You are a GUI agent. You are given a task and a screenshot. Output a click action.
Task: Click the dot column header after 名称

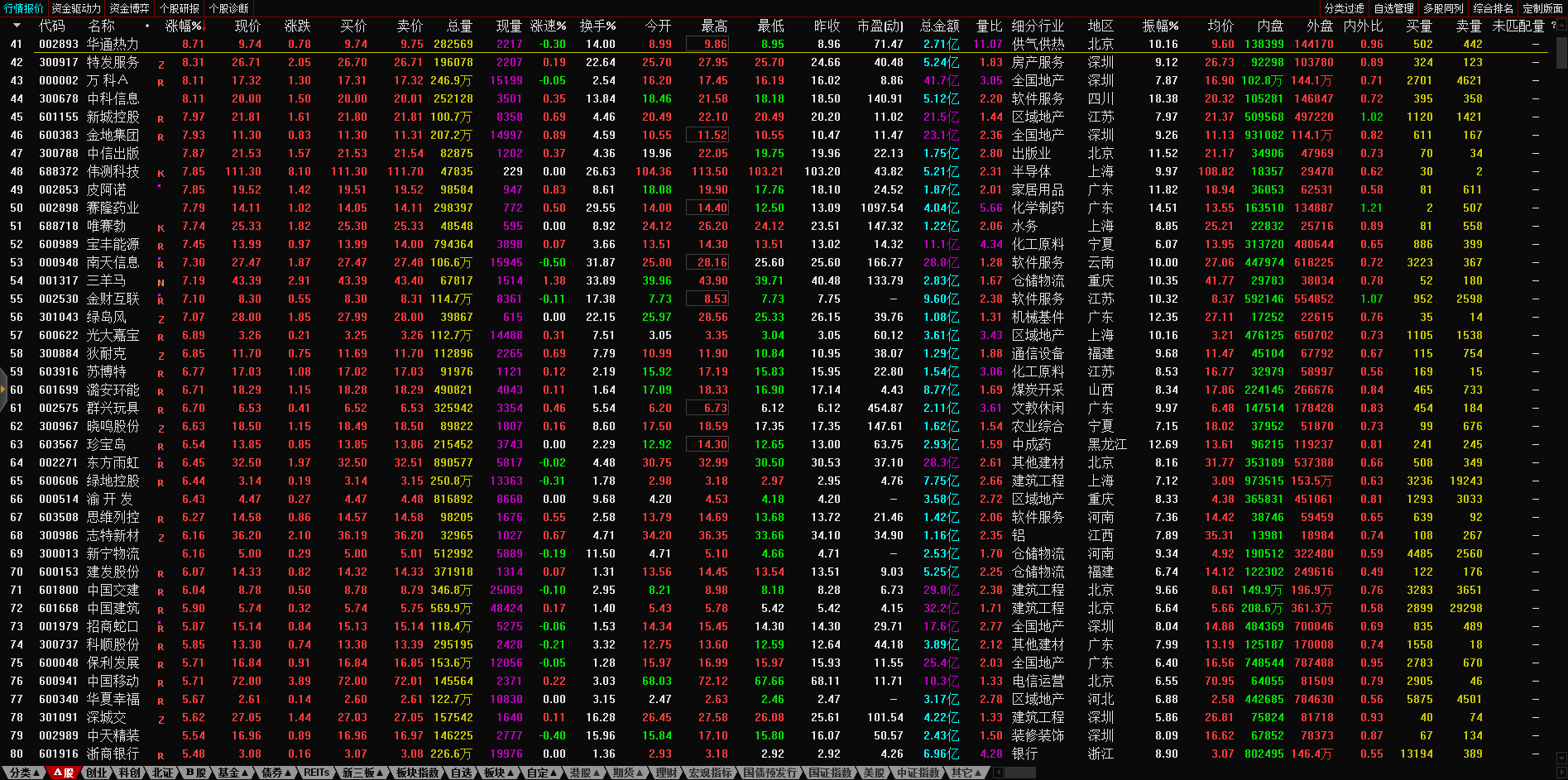pyautogui.click(x=147, y=26)
